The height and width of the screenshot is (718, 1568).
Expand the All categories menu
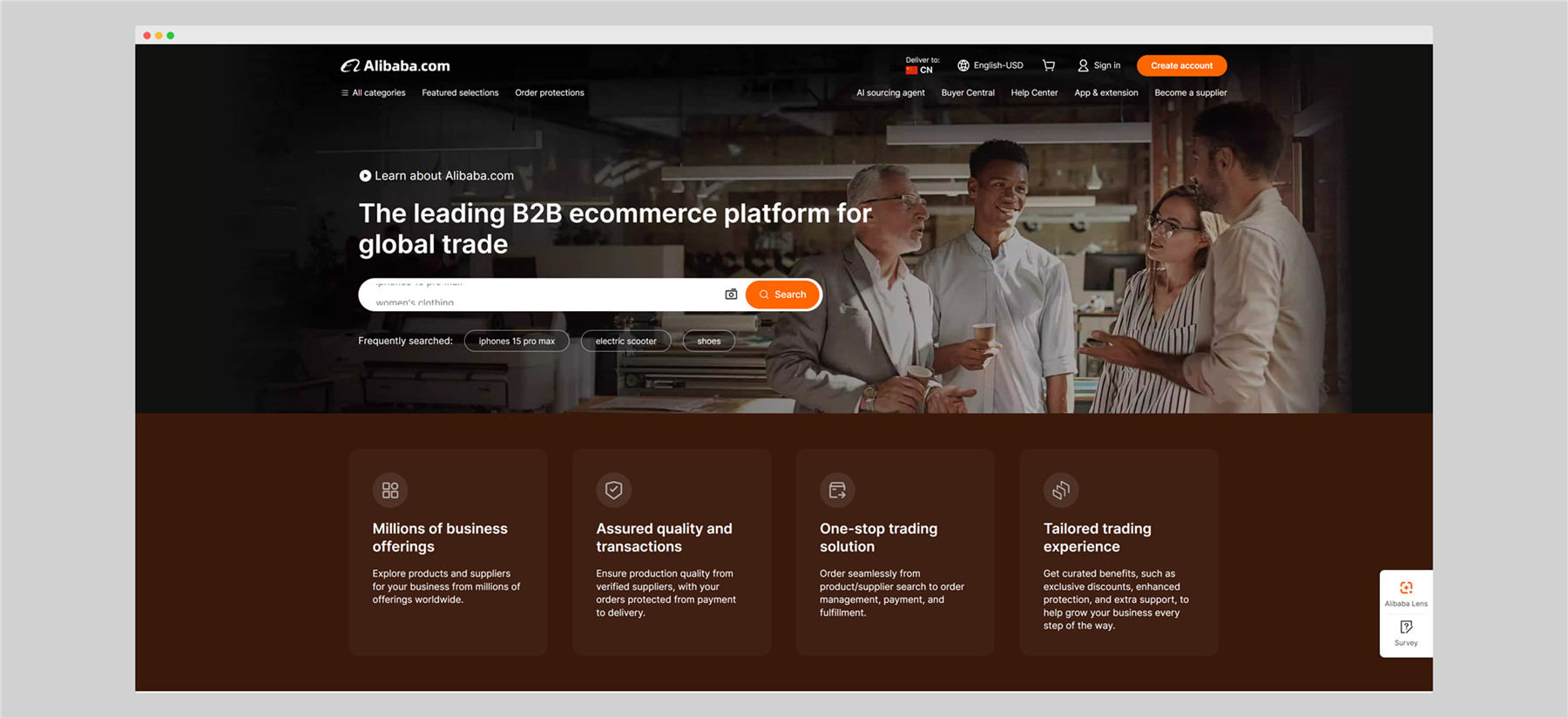373,93
